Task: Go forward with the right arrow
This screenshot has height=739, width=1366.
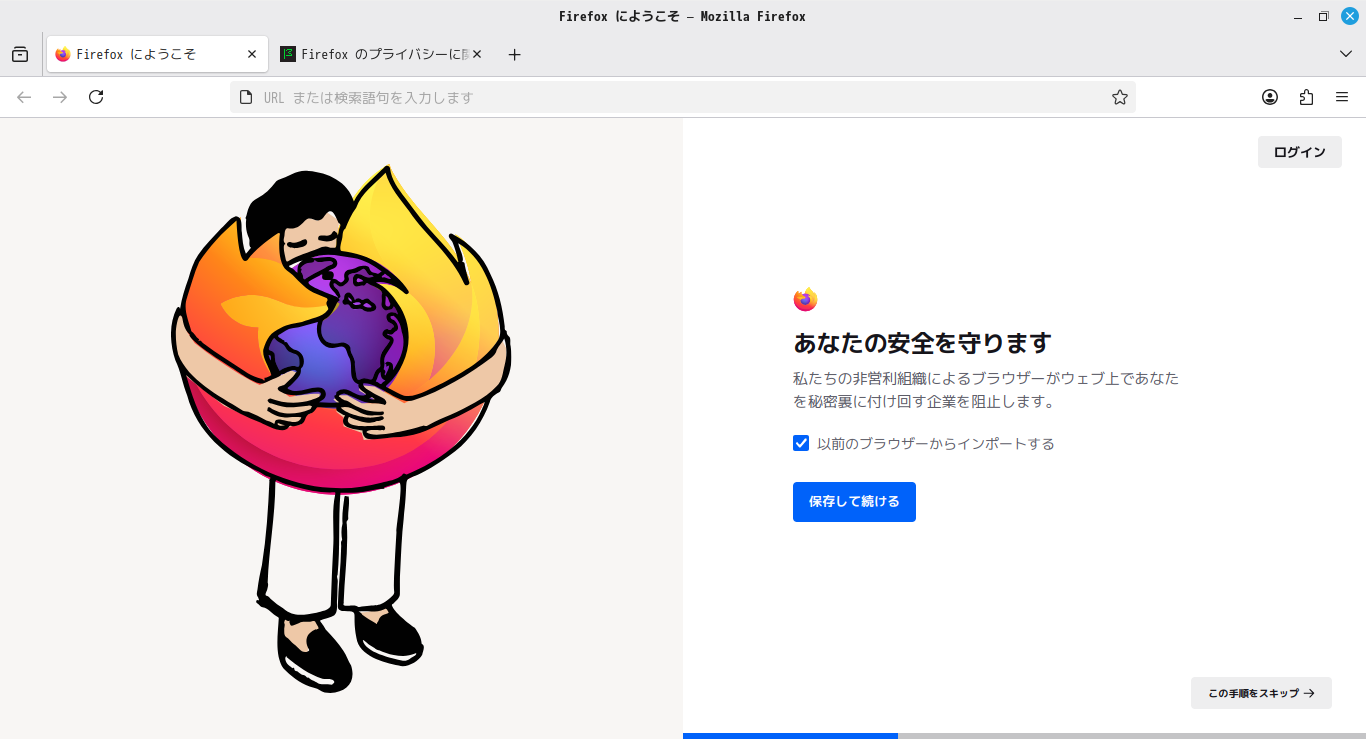Action: (x=60, y=97)
